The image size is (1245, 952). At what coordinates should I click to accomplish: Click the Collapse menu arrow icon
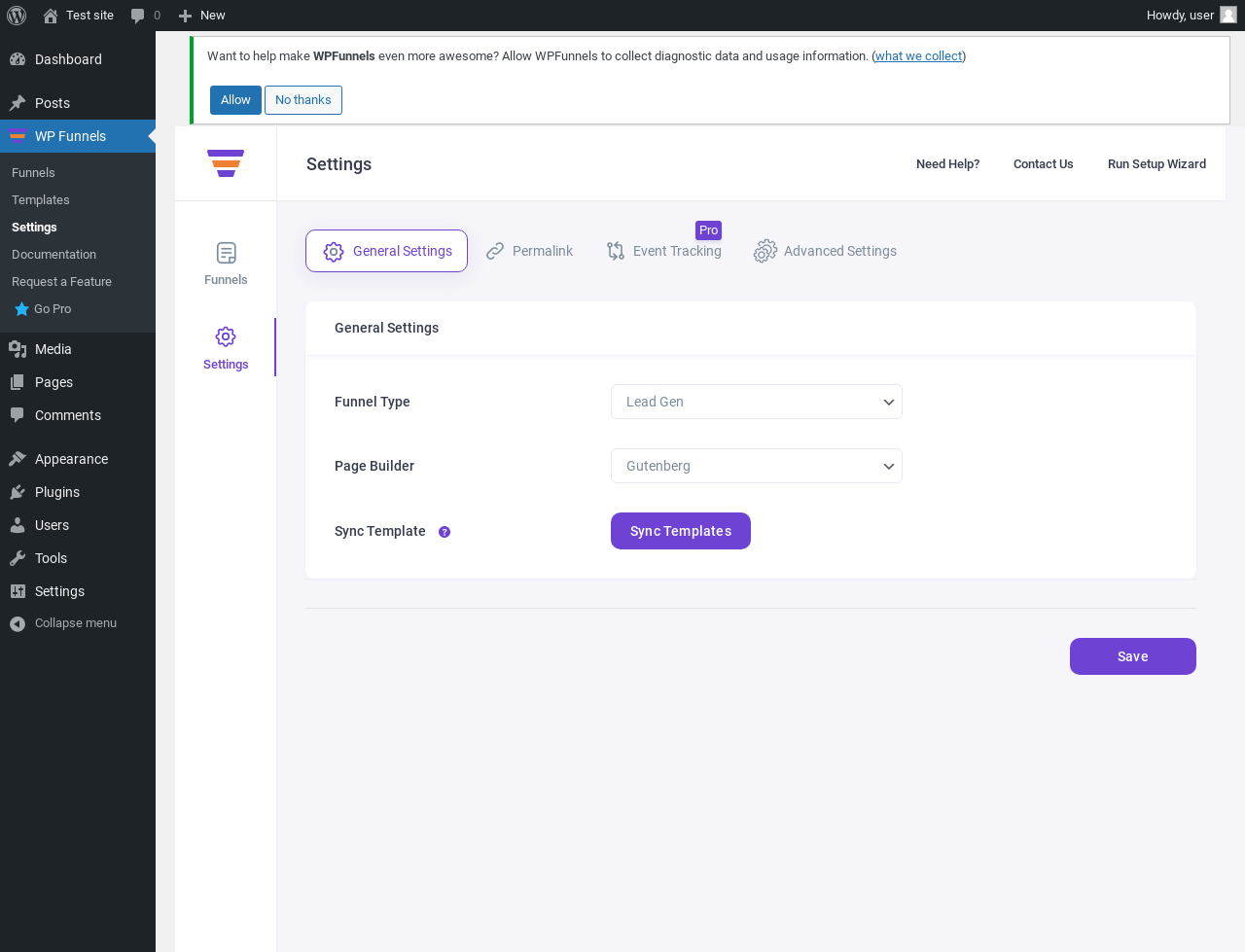(x=18, y=624)
